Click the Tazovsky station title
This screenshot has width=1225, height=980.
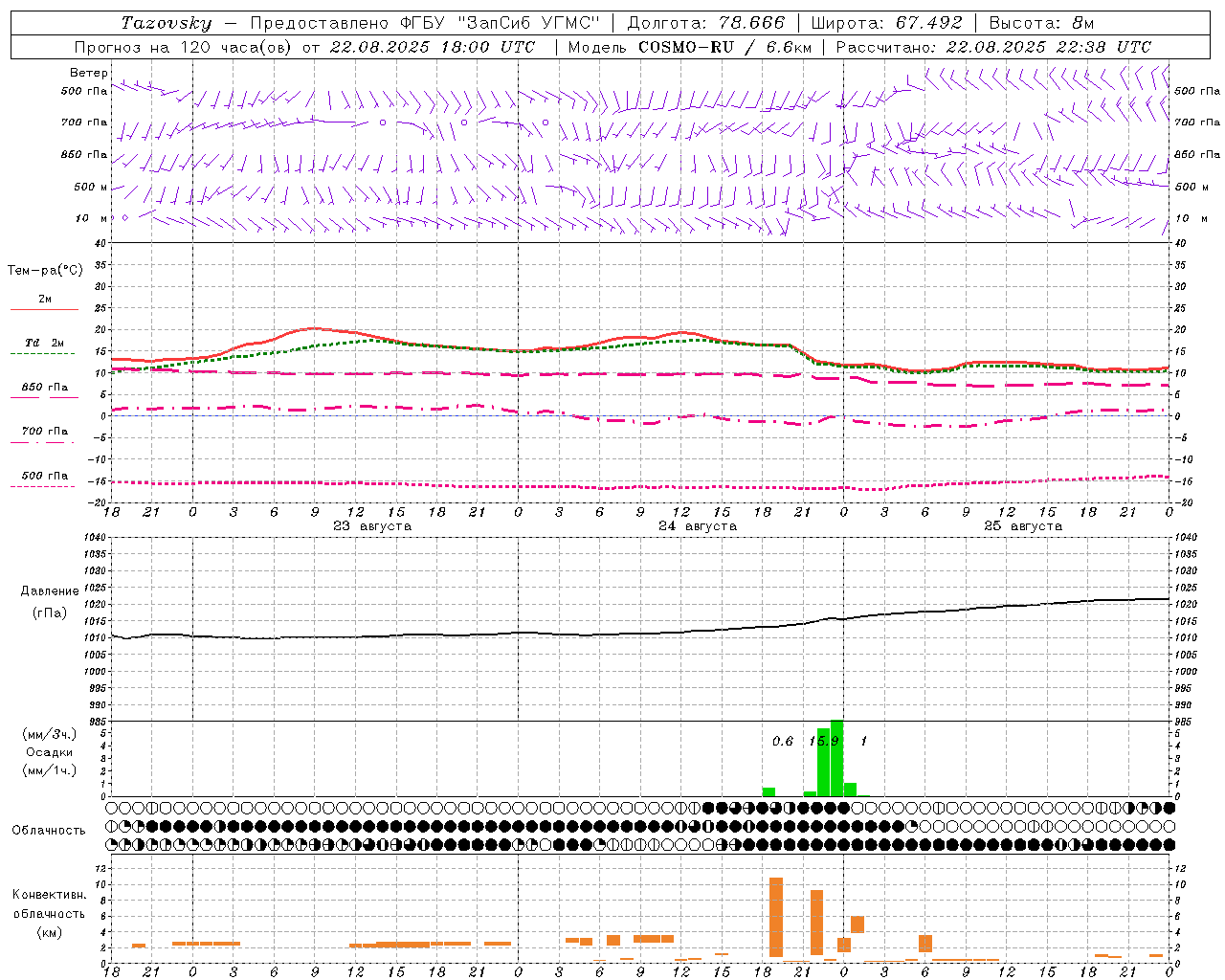coord(167,23)
